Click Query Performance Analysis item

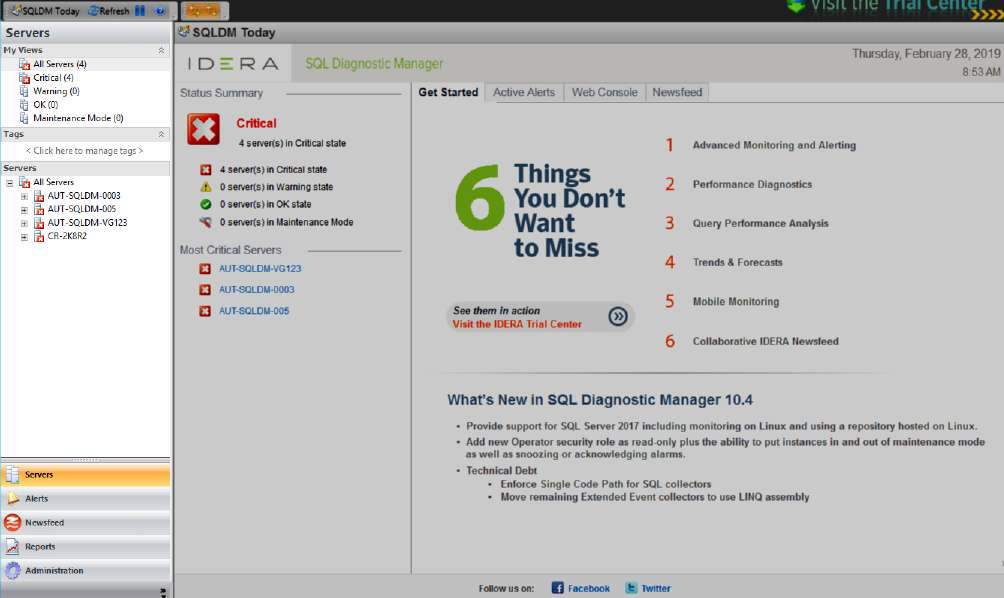(760, 223)
